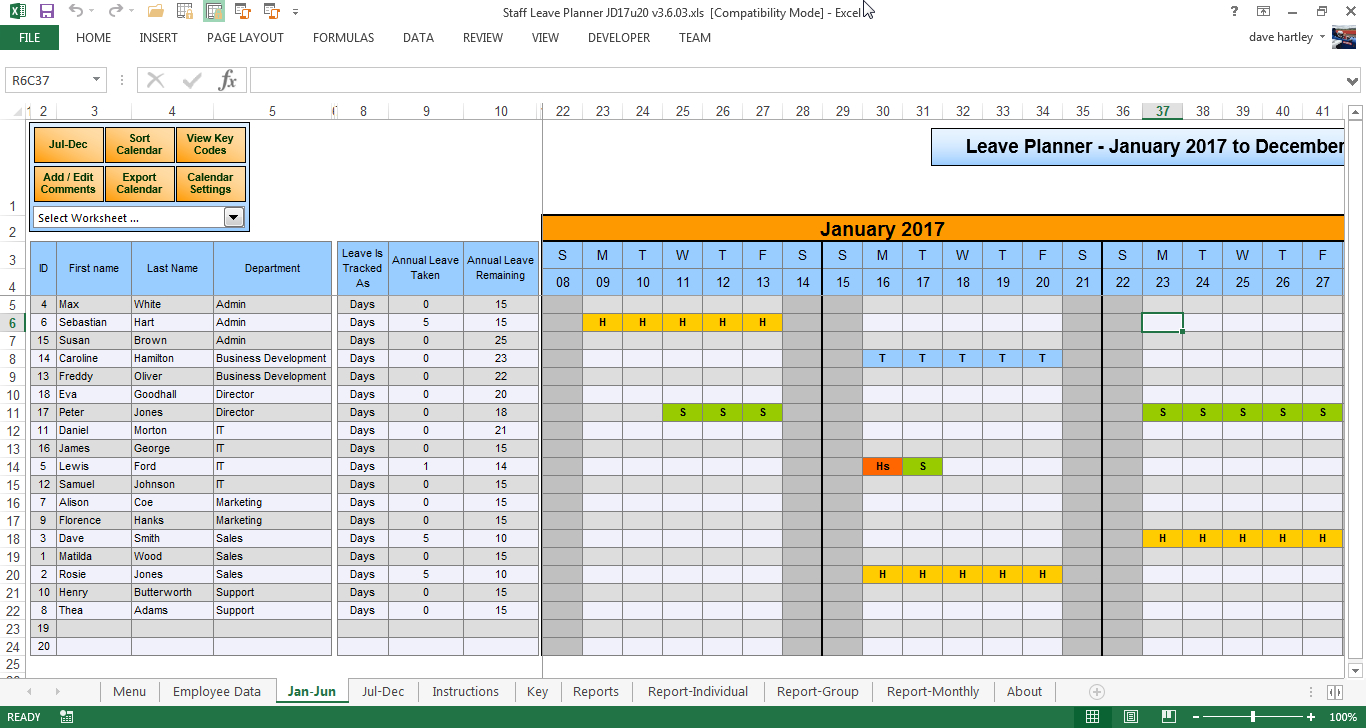This screenshot has width=1366, height=728.
Task: Open the FORMULAS ribbon tab
Action: tap(343, 38)
